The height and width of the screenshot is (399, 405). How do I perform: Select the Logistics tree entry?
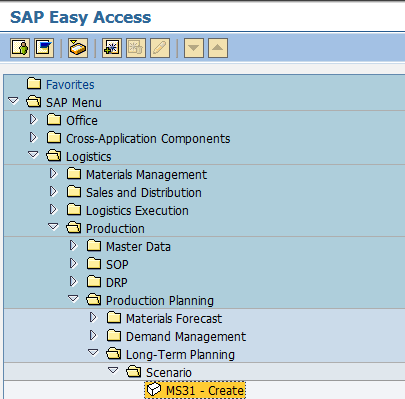(89, 157)
